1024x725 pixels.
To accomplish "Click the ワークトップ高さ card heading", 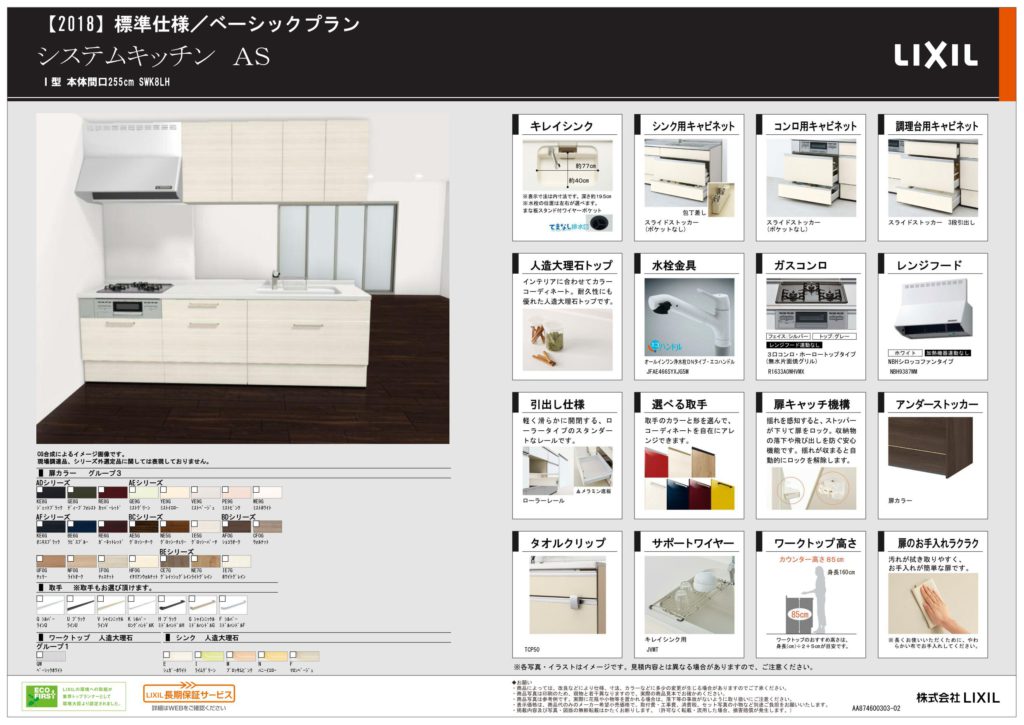I will pos(815,543).
